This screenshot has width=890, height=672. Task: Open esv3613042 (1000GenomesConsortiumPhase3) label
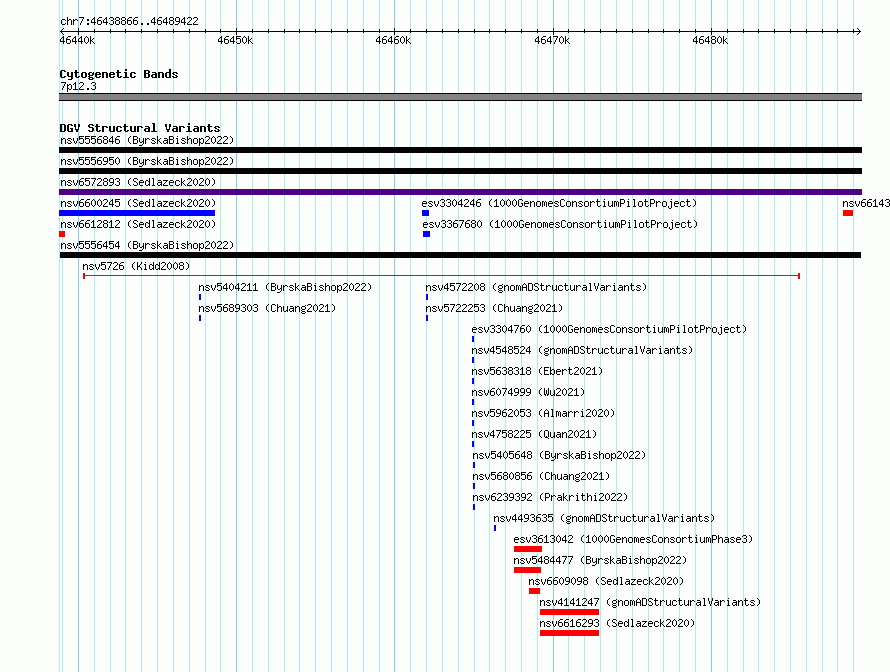(633, 539)
